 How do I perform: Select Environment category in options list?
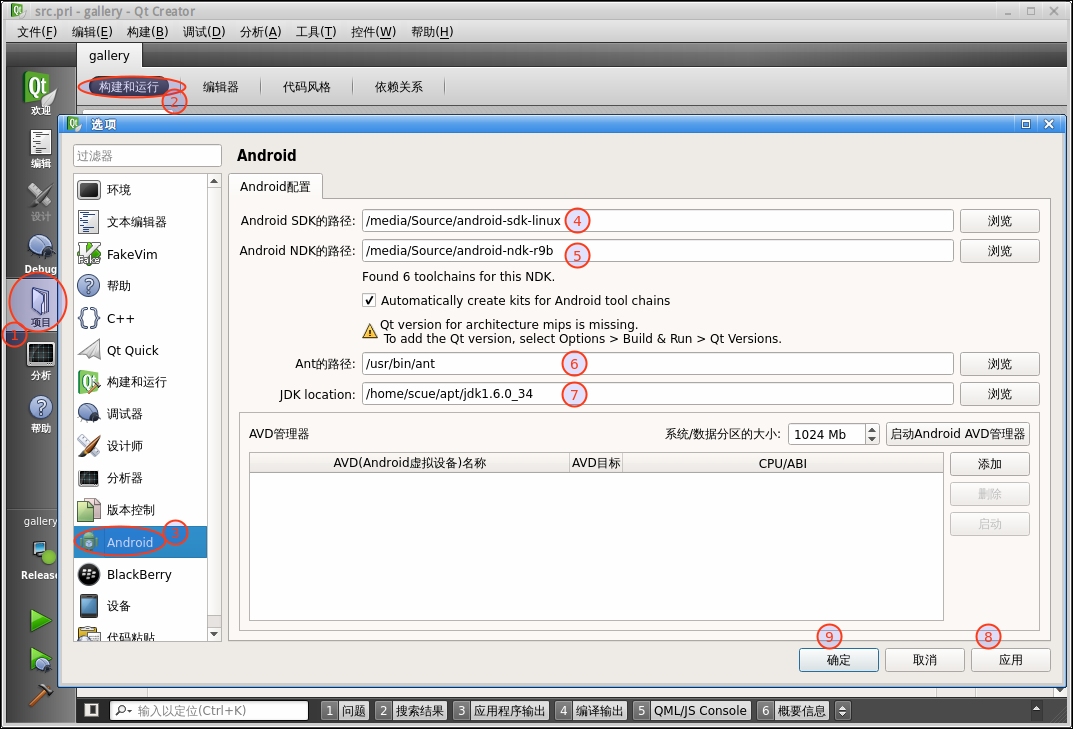point(140,190)
